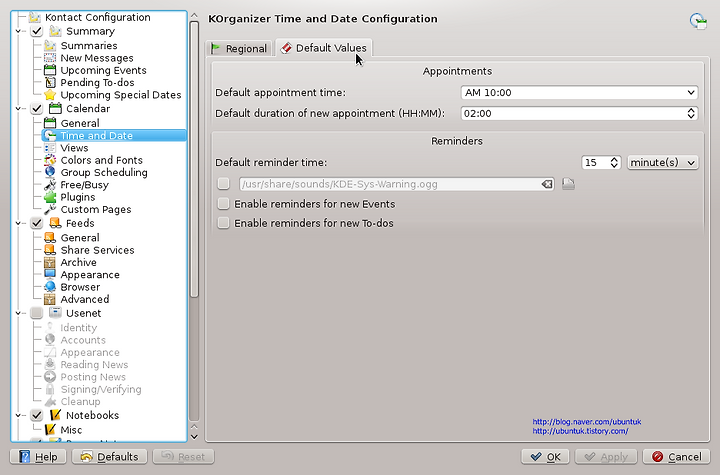
Task: Collapse the Calendar tree branch
Action: point(18,109)
